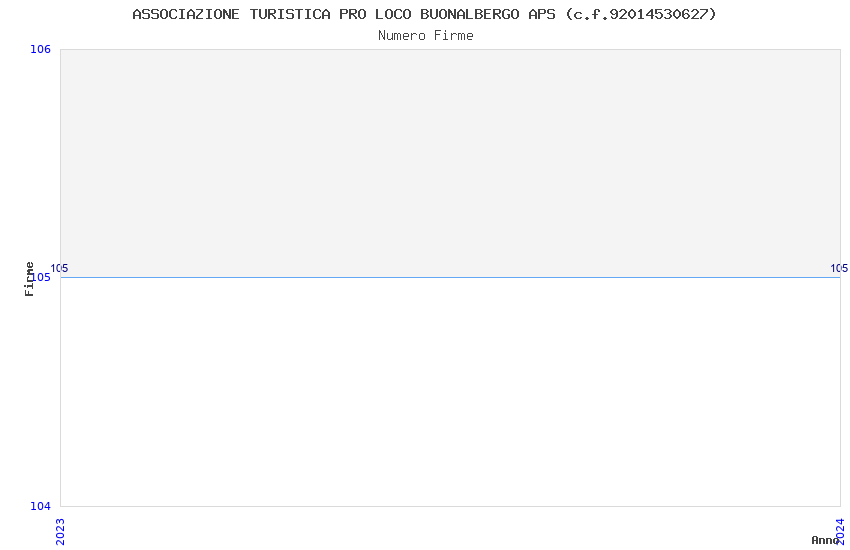The height and width of the screenshot is (550, 850).
Task: Select the 106 y-axis label
Action: [x=40, y=49]
